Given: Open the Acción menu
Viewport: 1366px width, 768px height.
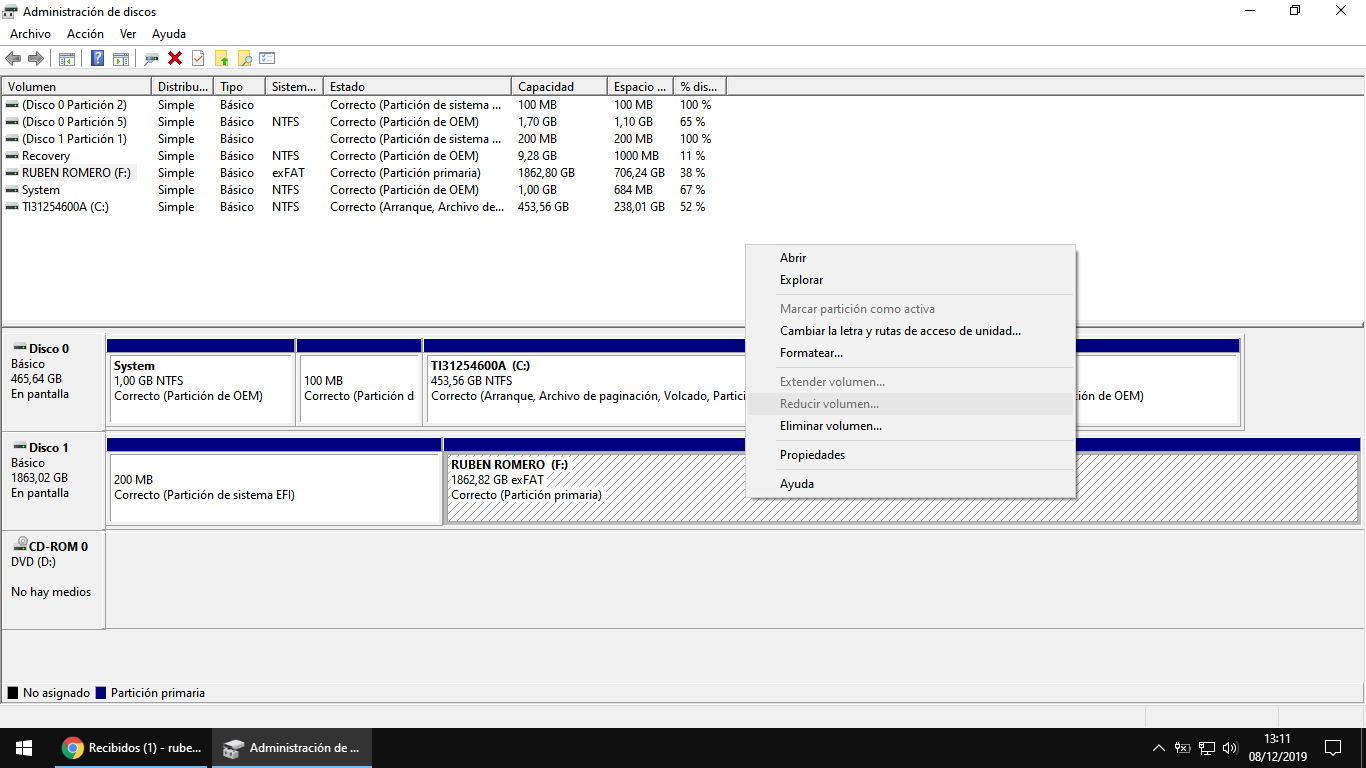Looking at the screenshot, I should pos(85,34).
